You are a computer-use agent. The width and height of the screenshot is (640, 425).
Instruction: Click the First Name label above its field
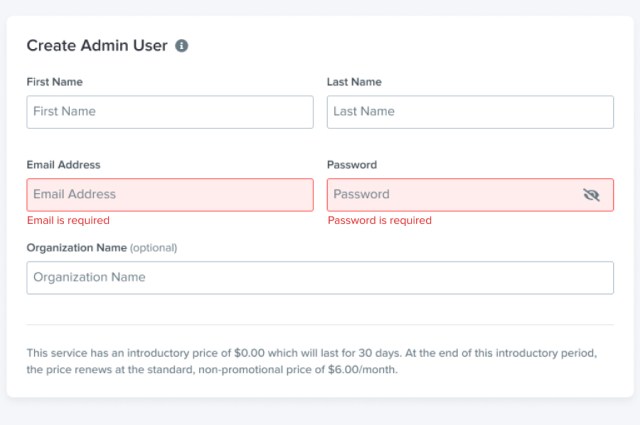[x=55, y=82]
